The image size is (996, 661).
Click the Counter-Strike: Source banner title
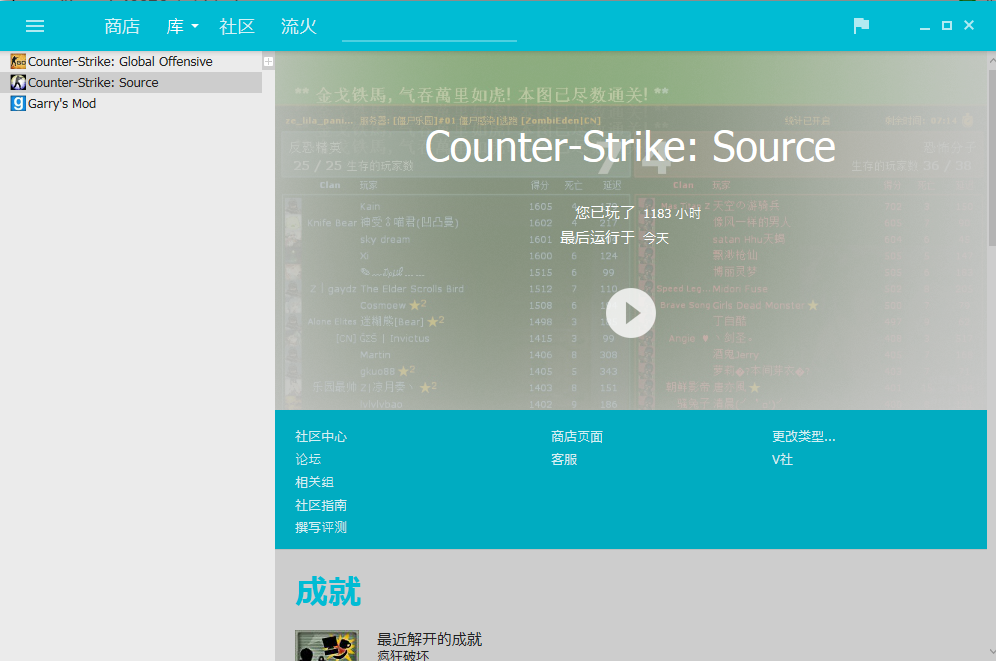tap(630, 147)
